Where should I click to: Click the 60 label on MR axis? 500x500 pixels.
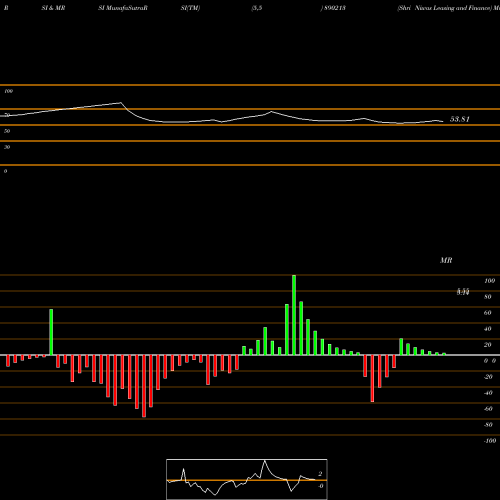[488, 313]
